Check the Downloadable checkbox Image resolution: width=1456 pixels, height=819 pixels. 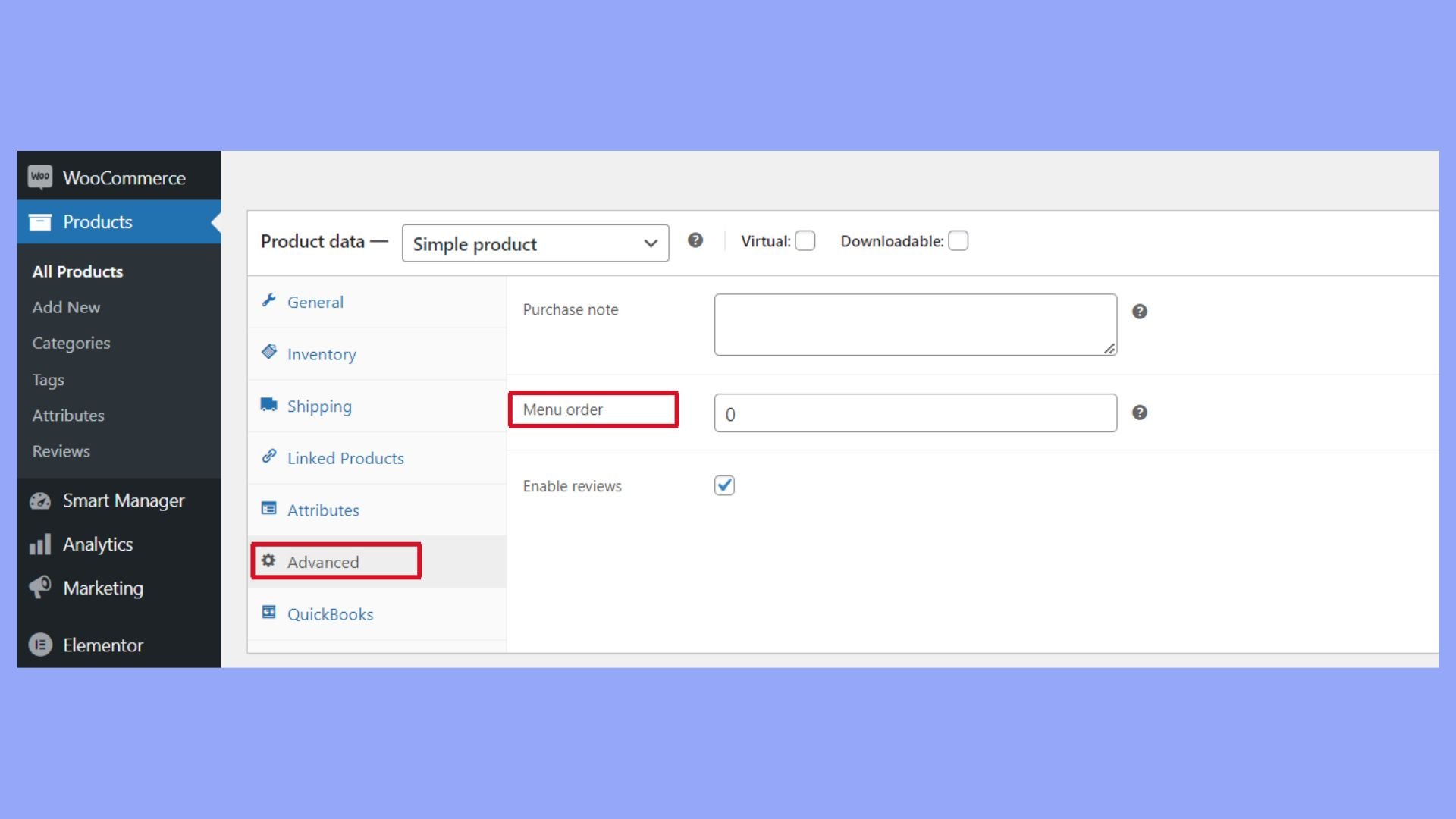[958, 240]
